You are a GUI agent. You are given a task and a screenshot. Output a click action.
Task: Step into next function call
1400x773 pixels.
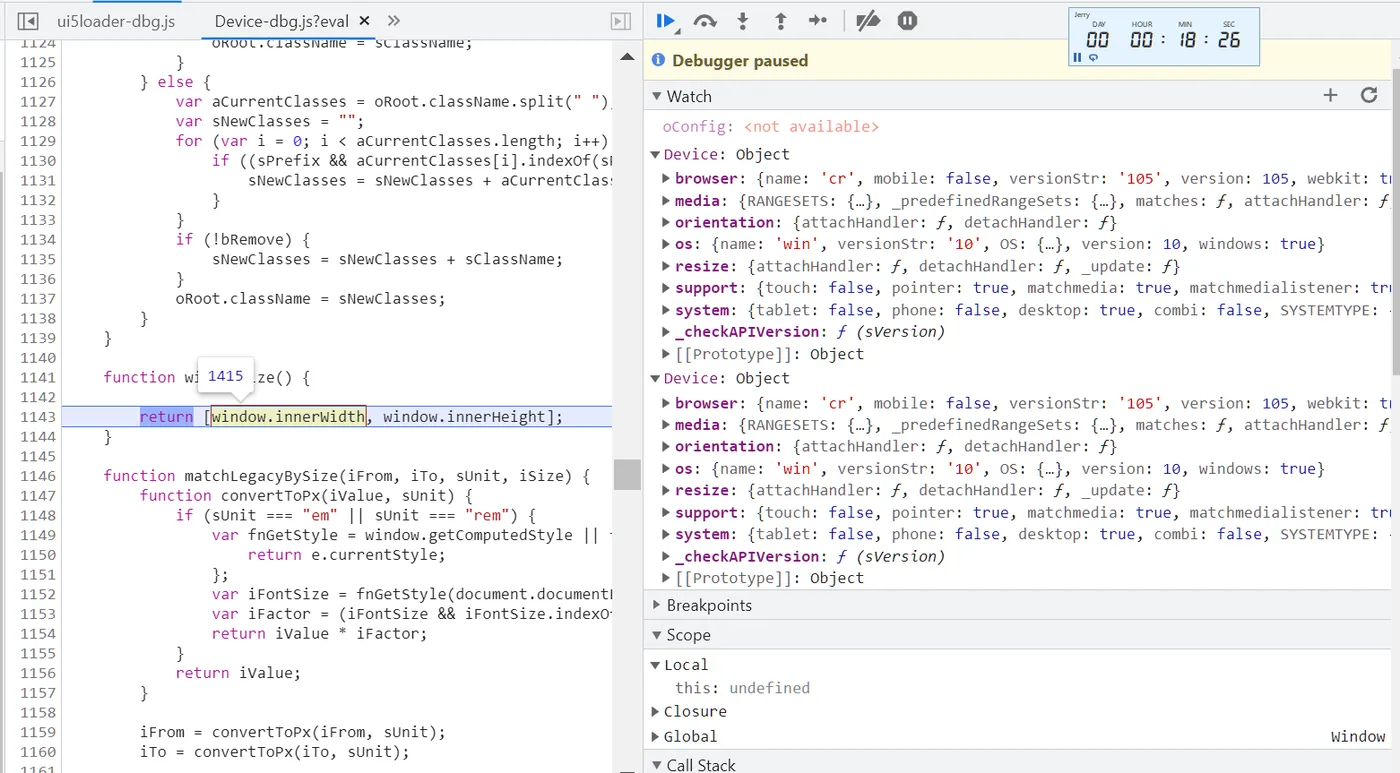click(743, 21)
